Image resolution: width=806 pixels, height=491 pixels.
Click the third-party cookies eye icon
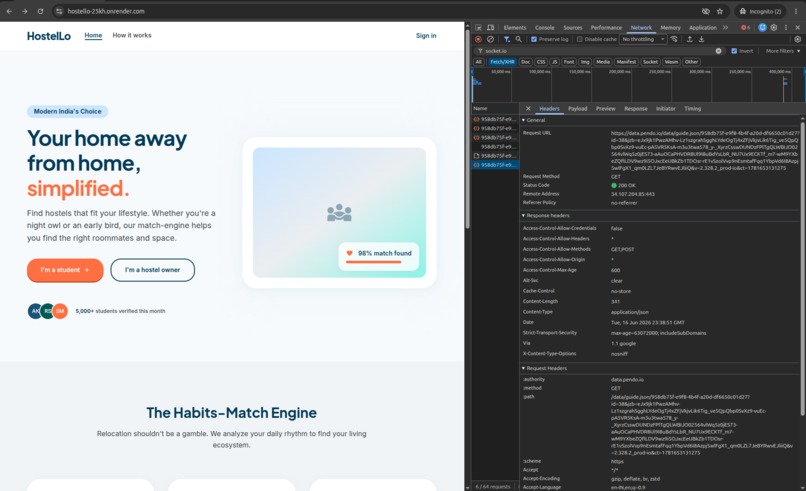706,11
